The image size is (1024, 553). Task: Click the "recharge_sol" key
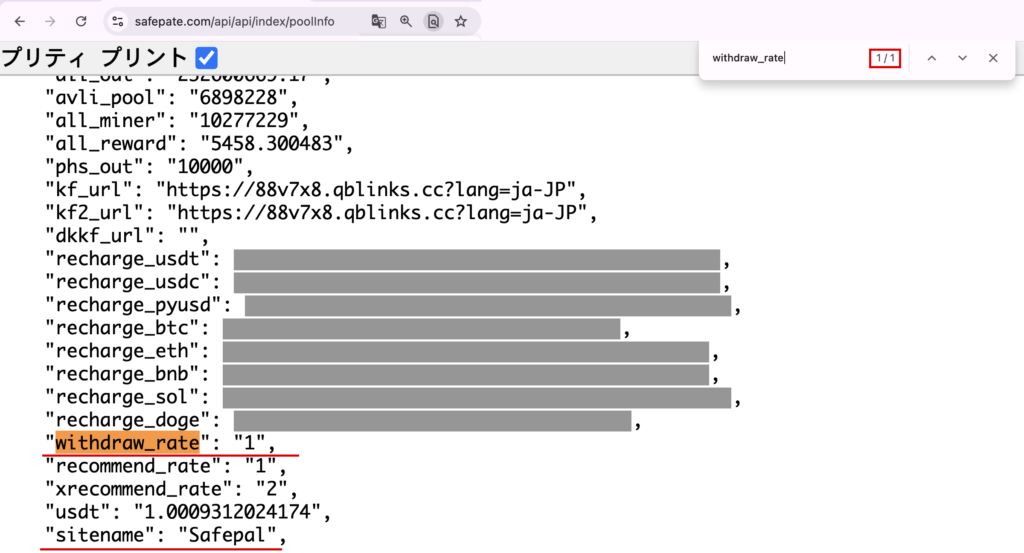(x=121, y=397)
